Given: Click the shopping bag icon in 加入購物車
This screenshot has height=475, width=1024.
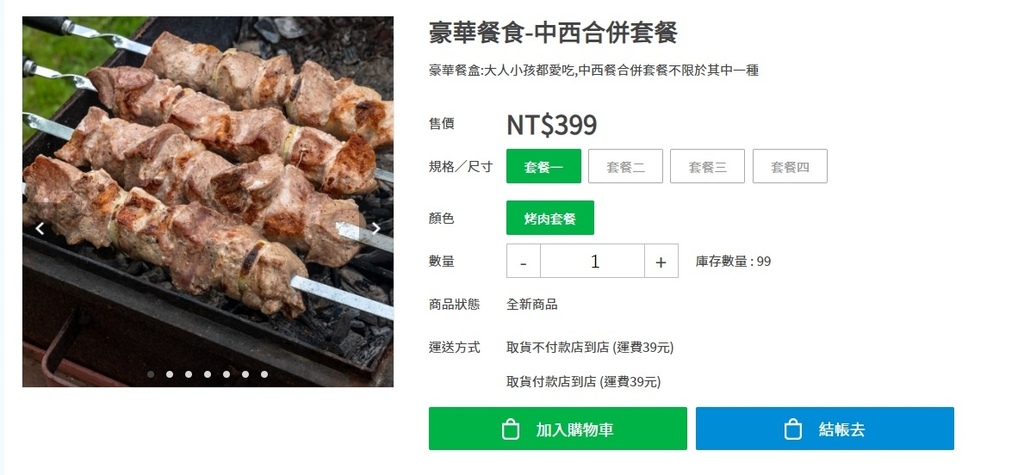Looking at the screenshot, I should tap(510, 429).
